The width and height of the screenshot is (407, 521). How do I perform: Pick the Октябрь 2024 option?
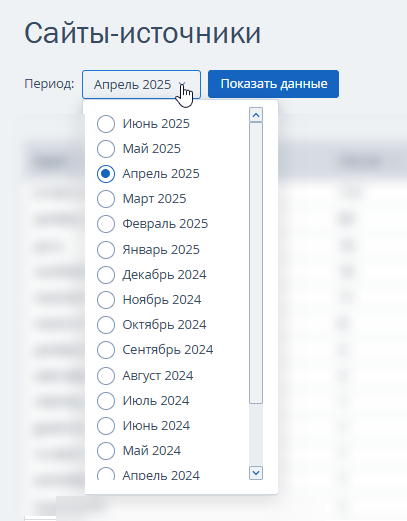coord(106,325)
